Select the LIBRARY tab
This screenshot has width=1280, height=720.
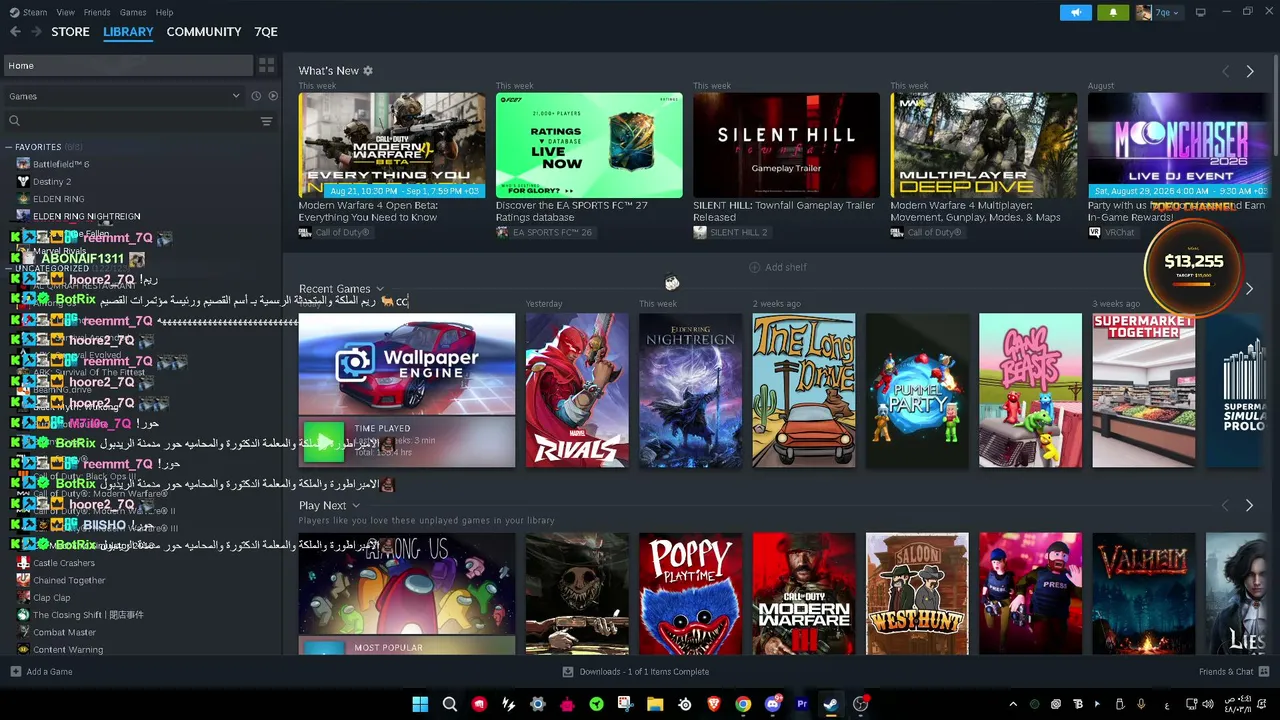click(128, 32)
